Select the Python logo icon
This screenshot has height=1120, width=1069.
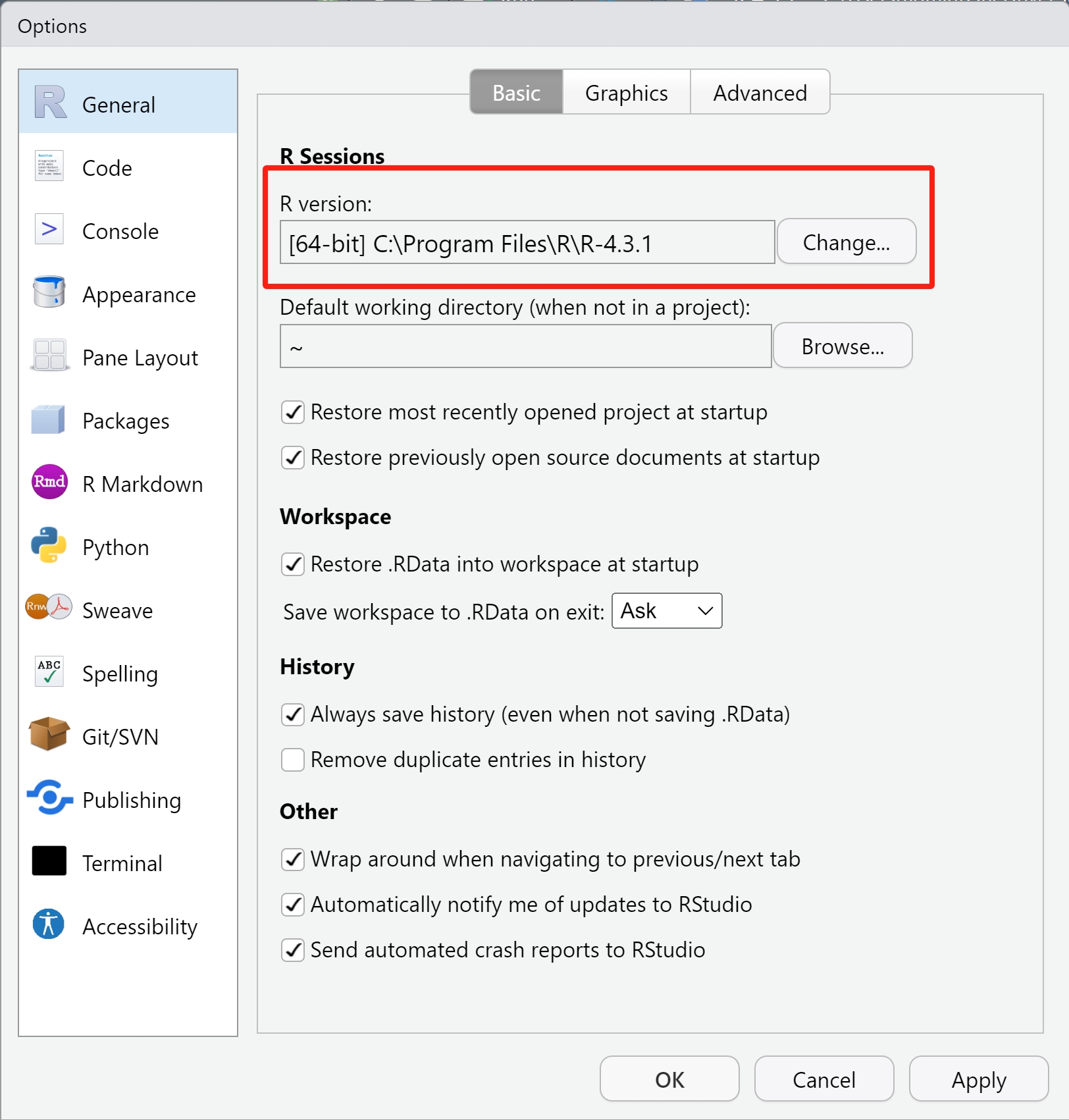pos(49,545)
